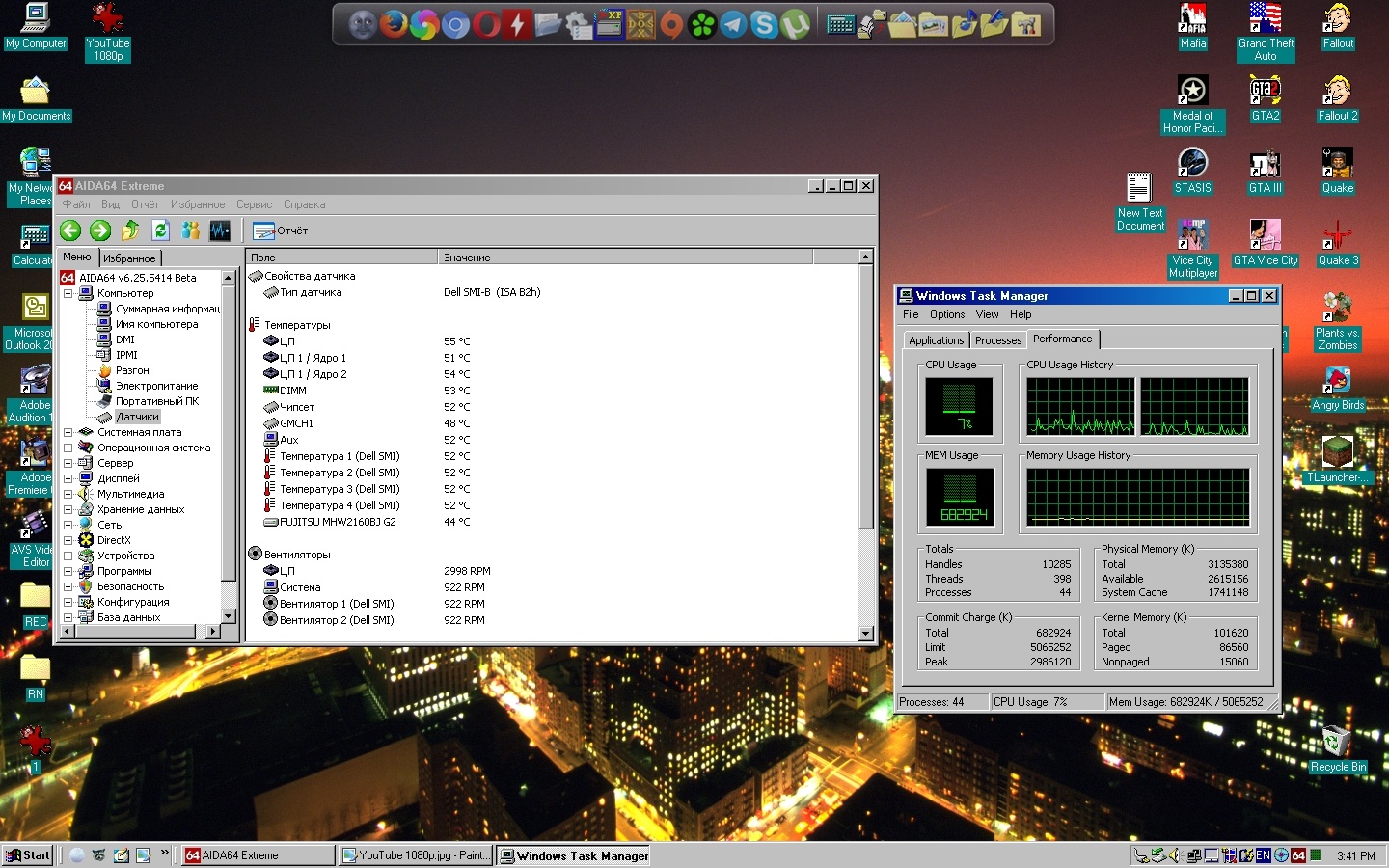The image size is (1389, 868).
Task: Open the graph monitor icon in AIDA64 toolbar
Action: 220,231
